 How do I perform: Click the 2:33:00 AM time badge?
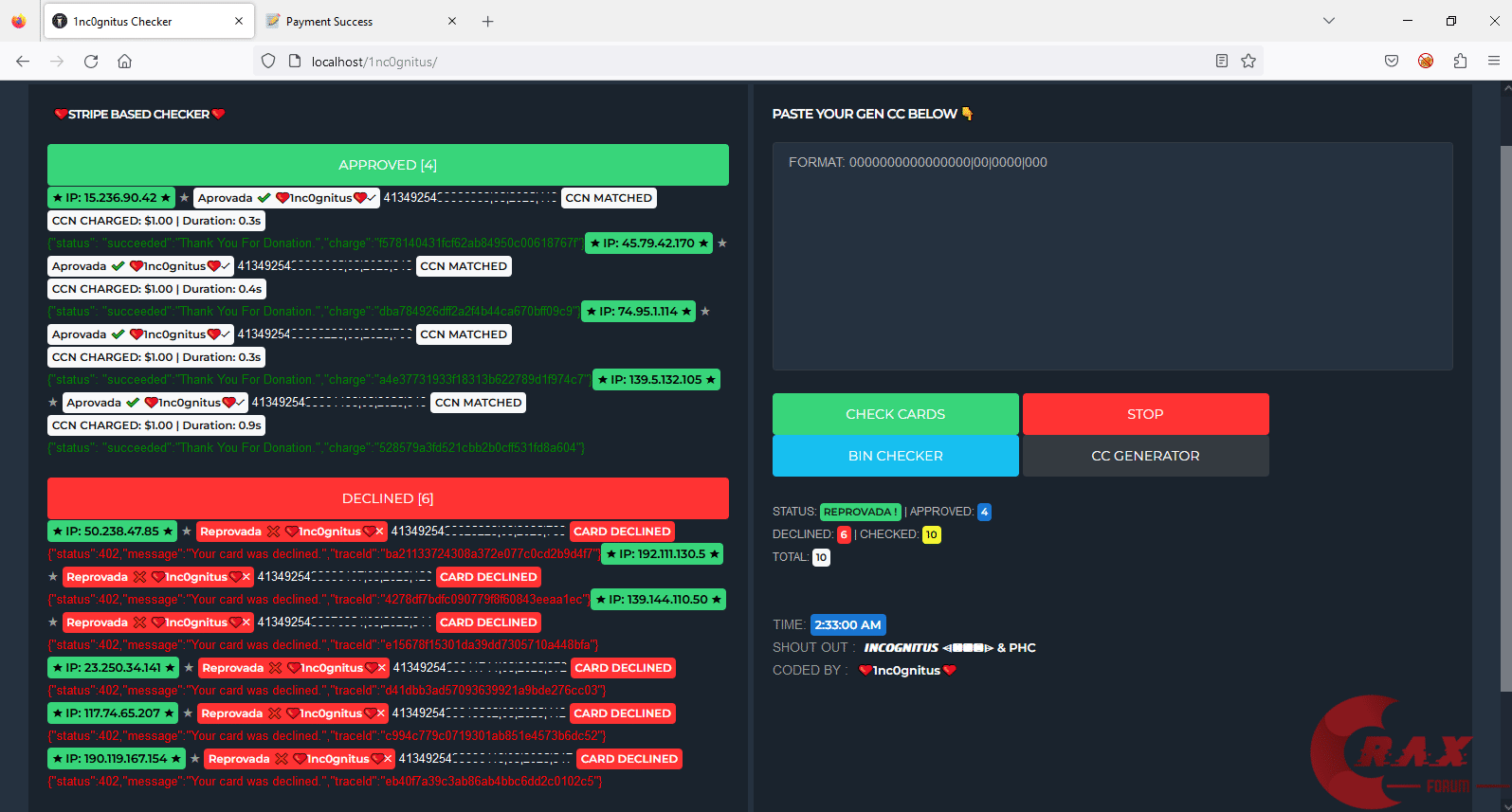[848, 624]
